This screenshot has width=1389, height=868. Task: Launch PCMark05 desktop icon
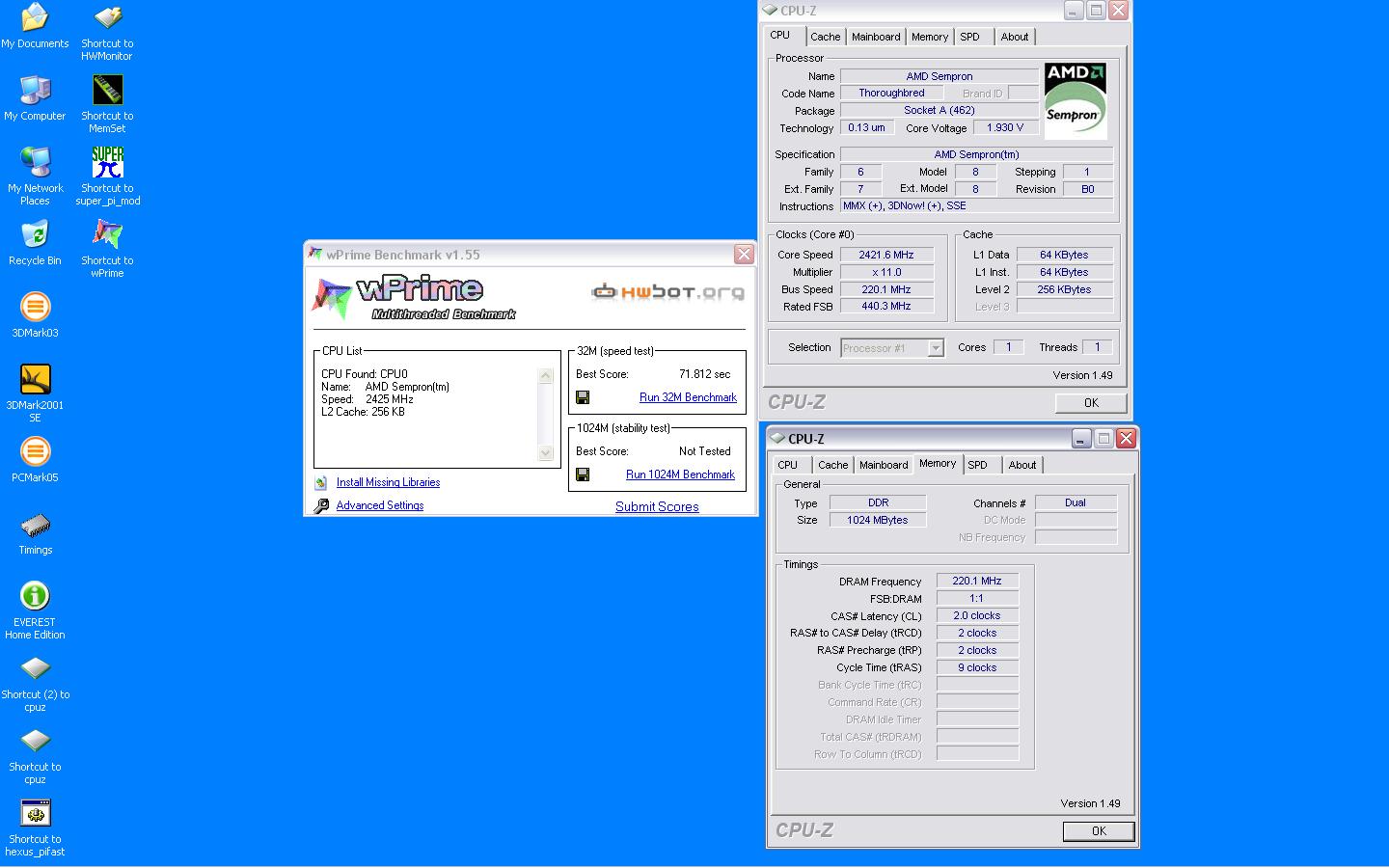35,459
